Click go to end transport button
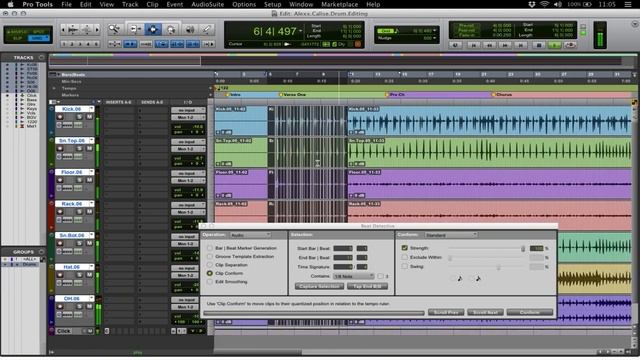The height and width of the screenshot is (360, 640). [521, 45]
